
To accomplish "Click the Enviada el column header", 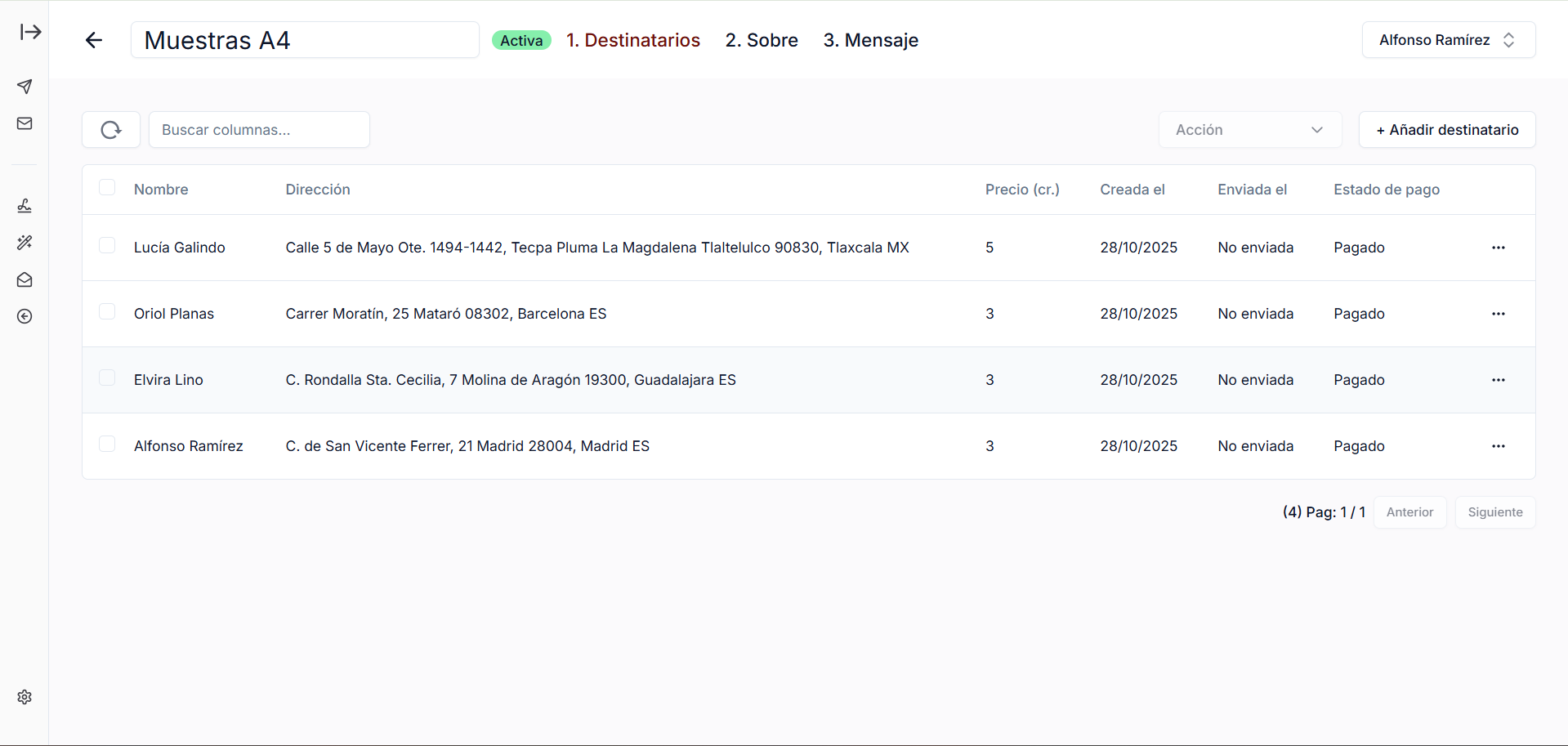I will coord(1252,190).
